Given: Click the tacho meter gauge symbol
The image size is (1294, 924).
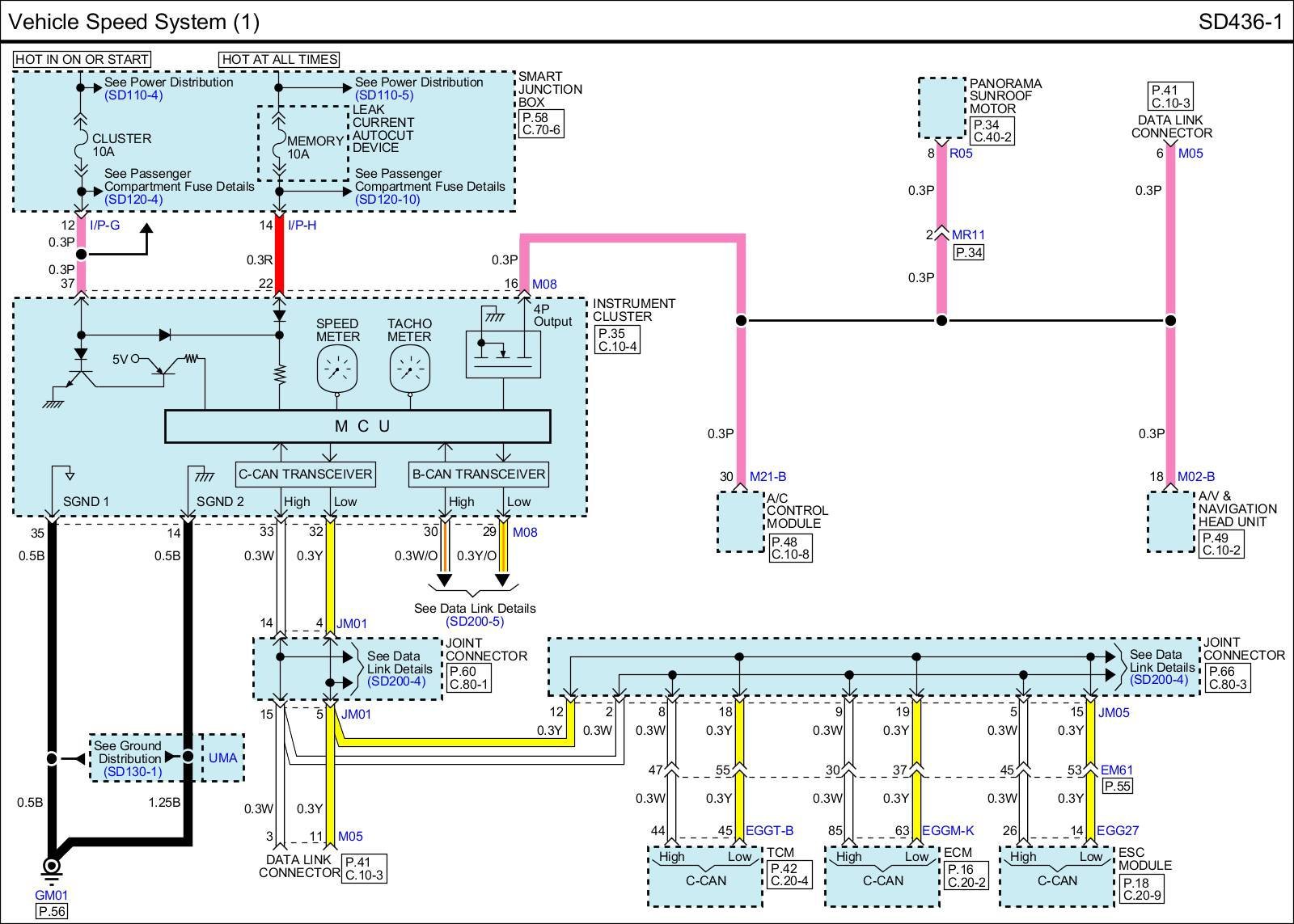Looking at the screenshot, I should (x=409, y=369).
